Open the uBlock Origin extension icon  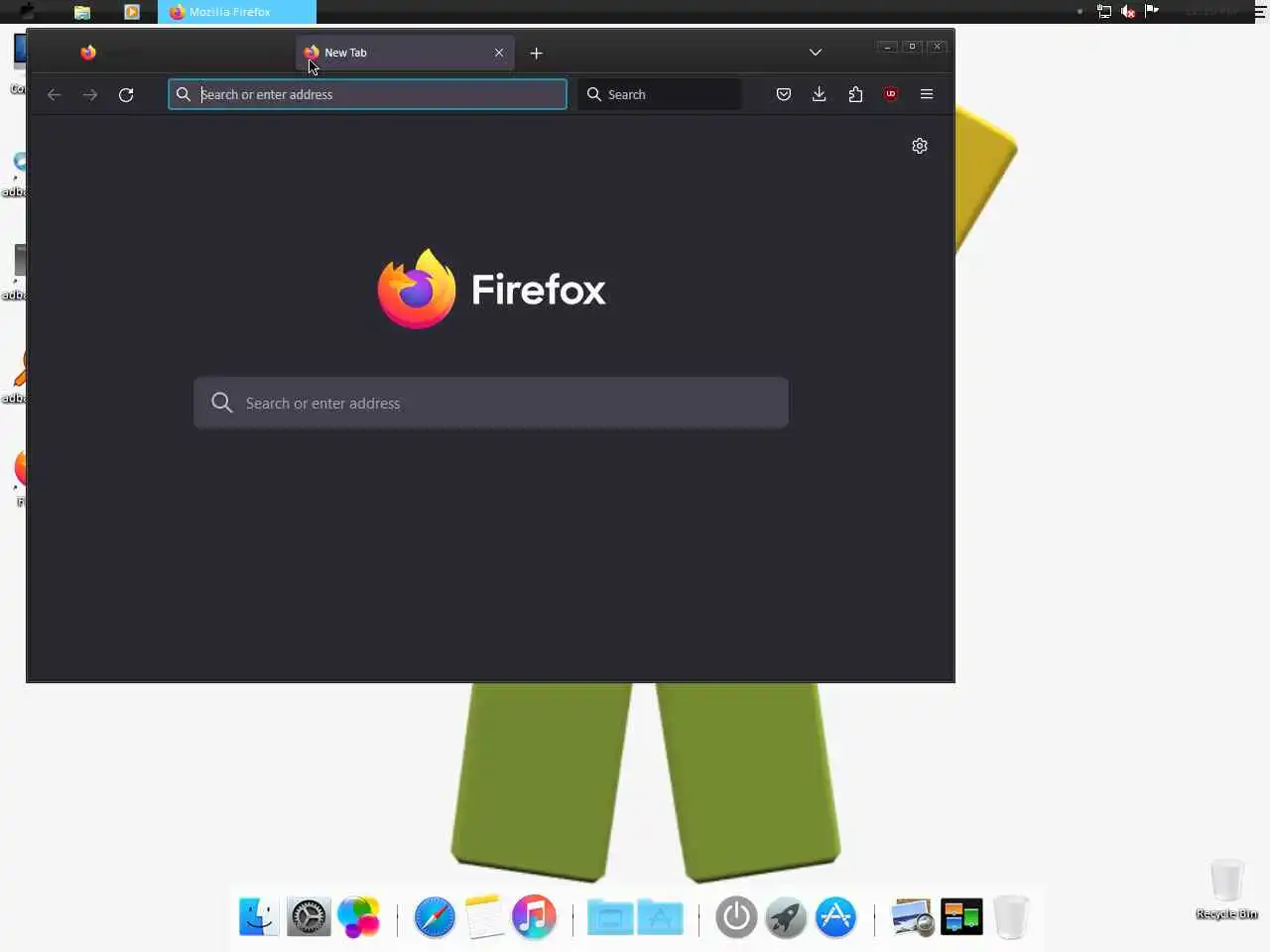tap(891, 94)
